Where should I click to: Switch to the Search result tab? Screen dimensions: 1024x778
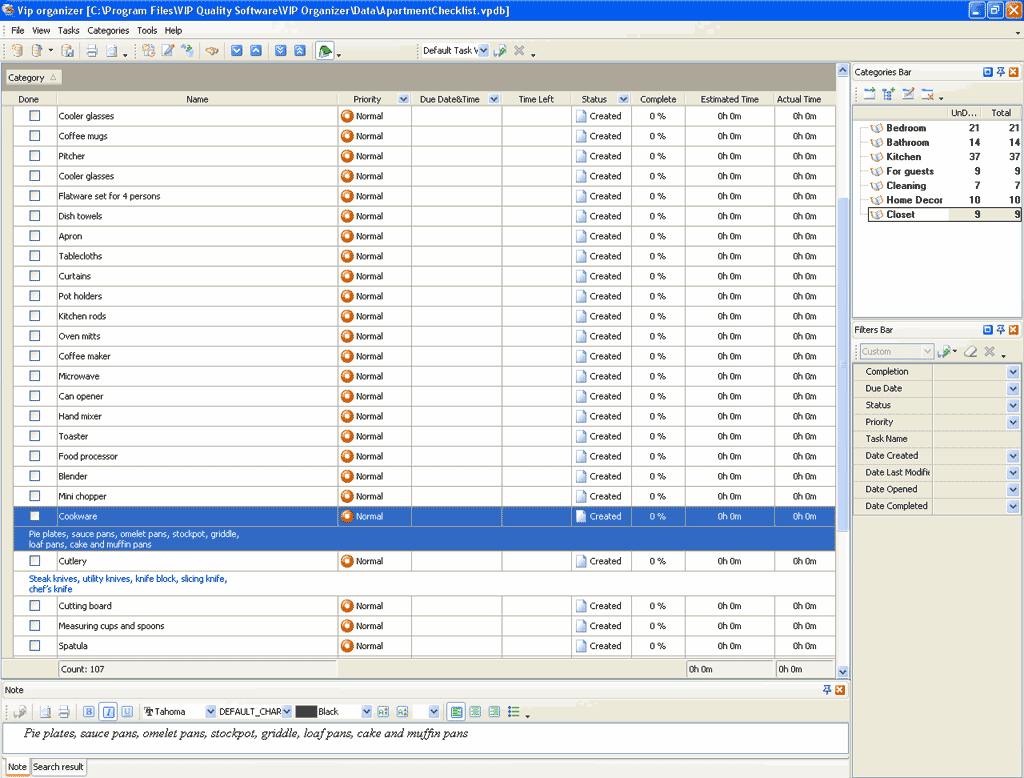tap(59, 767)
